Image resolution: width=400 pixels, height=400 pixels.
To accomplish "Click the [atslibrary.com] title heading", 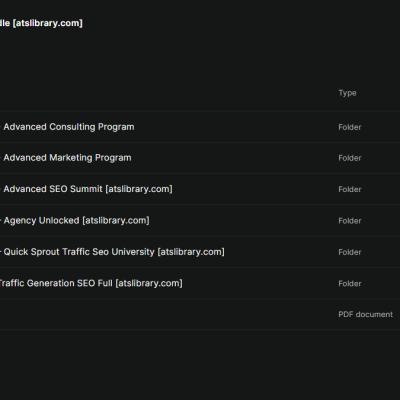I will click(41, 23).
